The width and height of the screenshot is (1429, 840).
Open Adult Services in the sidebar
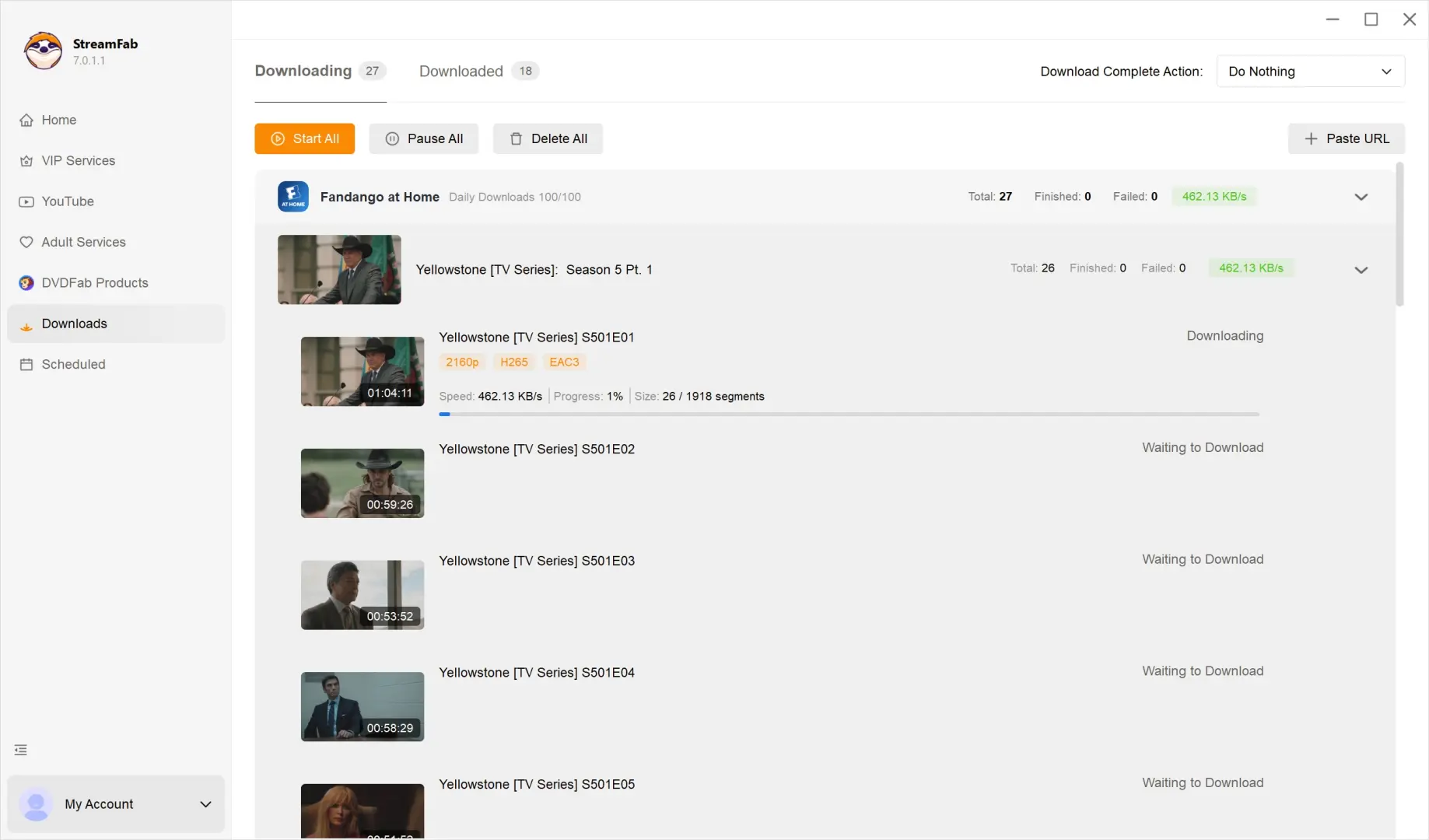tap(116, 242)
